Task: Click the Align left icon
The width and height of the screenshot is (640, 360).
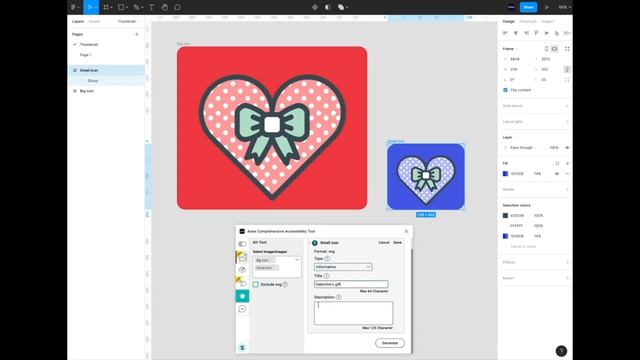Action: coord(505,33)
